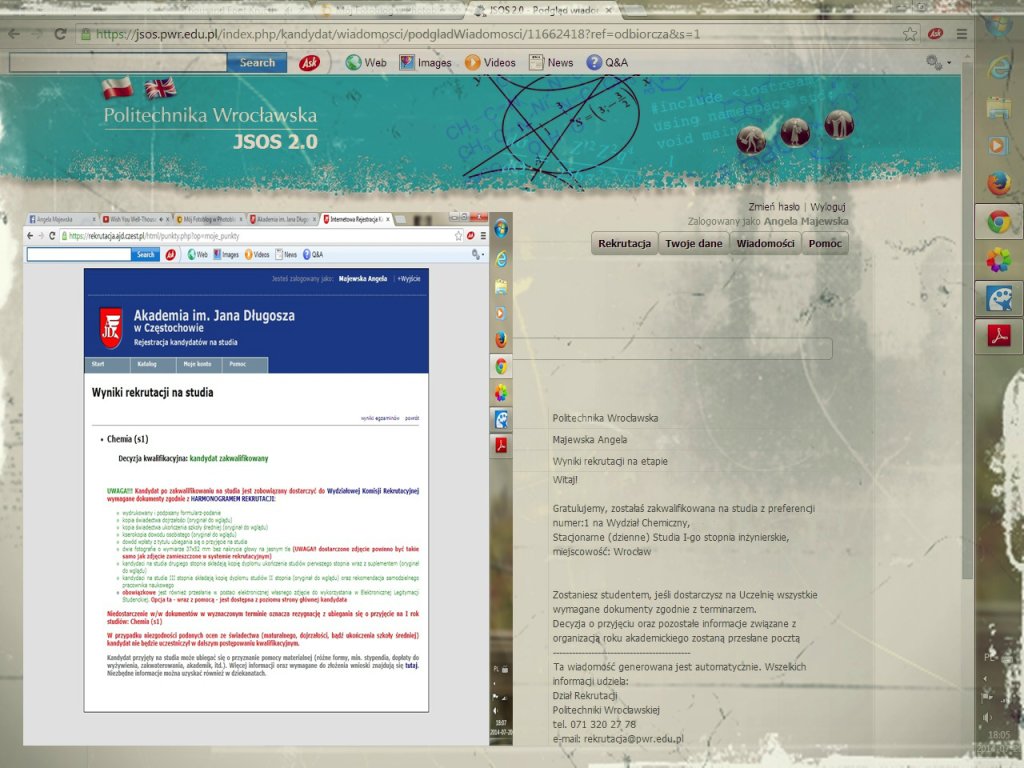The height and width of the screenshot is (768, 1024).
Task: Click the HARMONOGRAMEM REKRUTACJI link
Action: point(233,498)
